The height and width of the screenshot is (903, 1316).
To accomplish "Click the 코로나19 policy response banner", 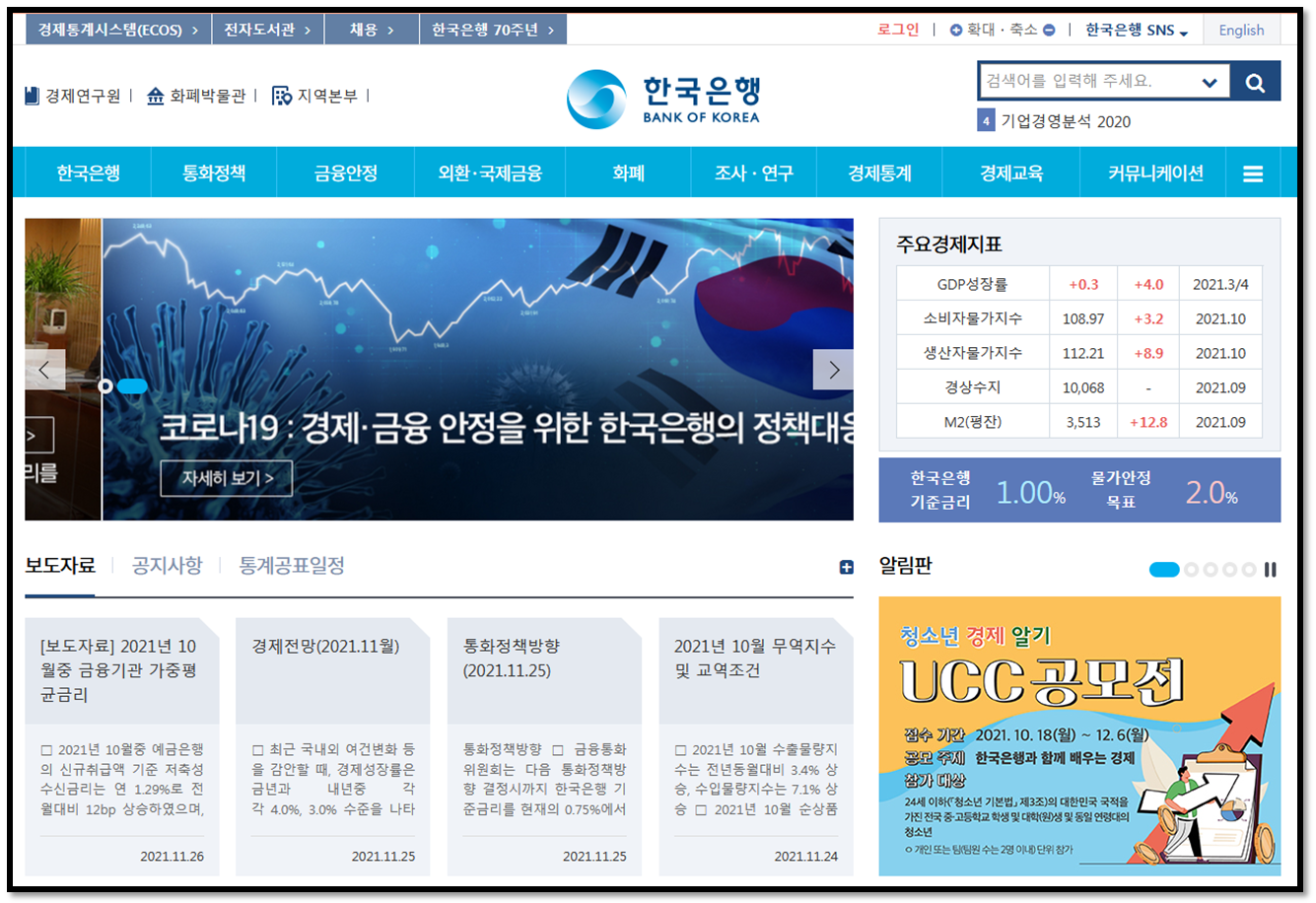I will pos(478,370).
